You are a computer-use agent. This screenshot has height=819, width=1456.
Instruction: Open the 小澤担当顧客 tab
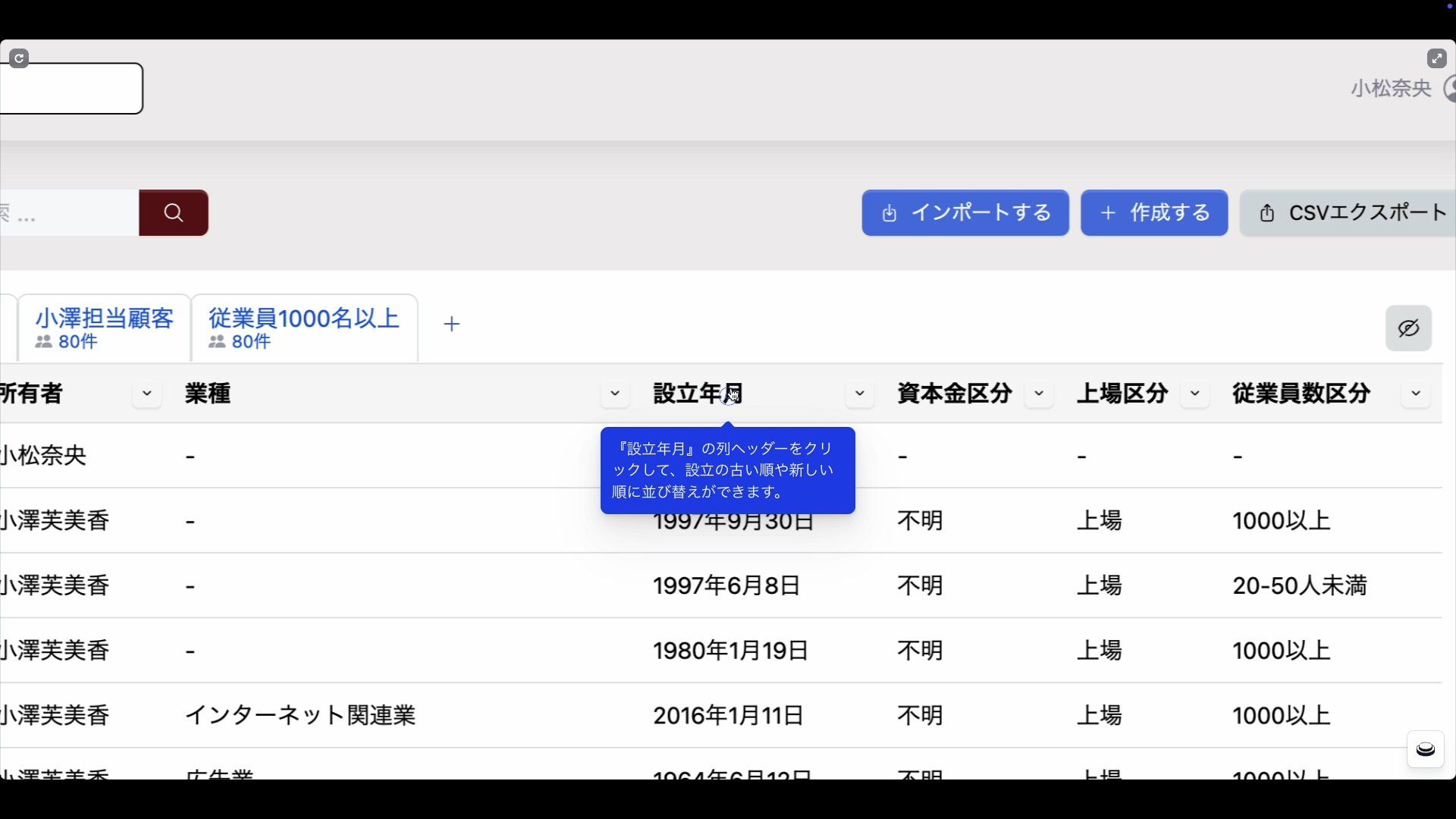point(105,328)
